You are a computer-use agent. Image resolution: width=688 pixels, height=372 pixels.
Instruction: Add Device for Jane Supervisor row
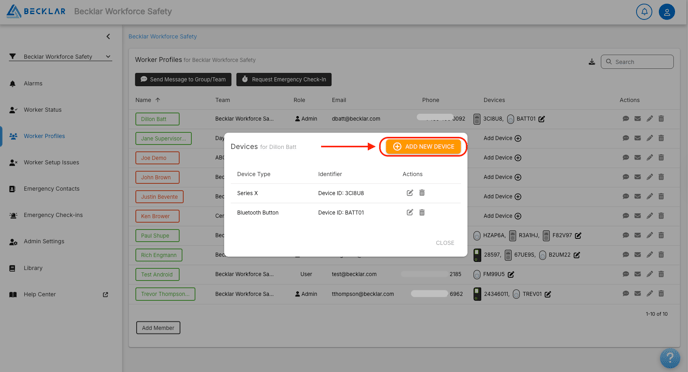pos(502,138)
